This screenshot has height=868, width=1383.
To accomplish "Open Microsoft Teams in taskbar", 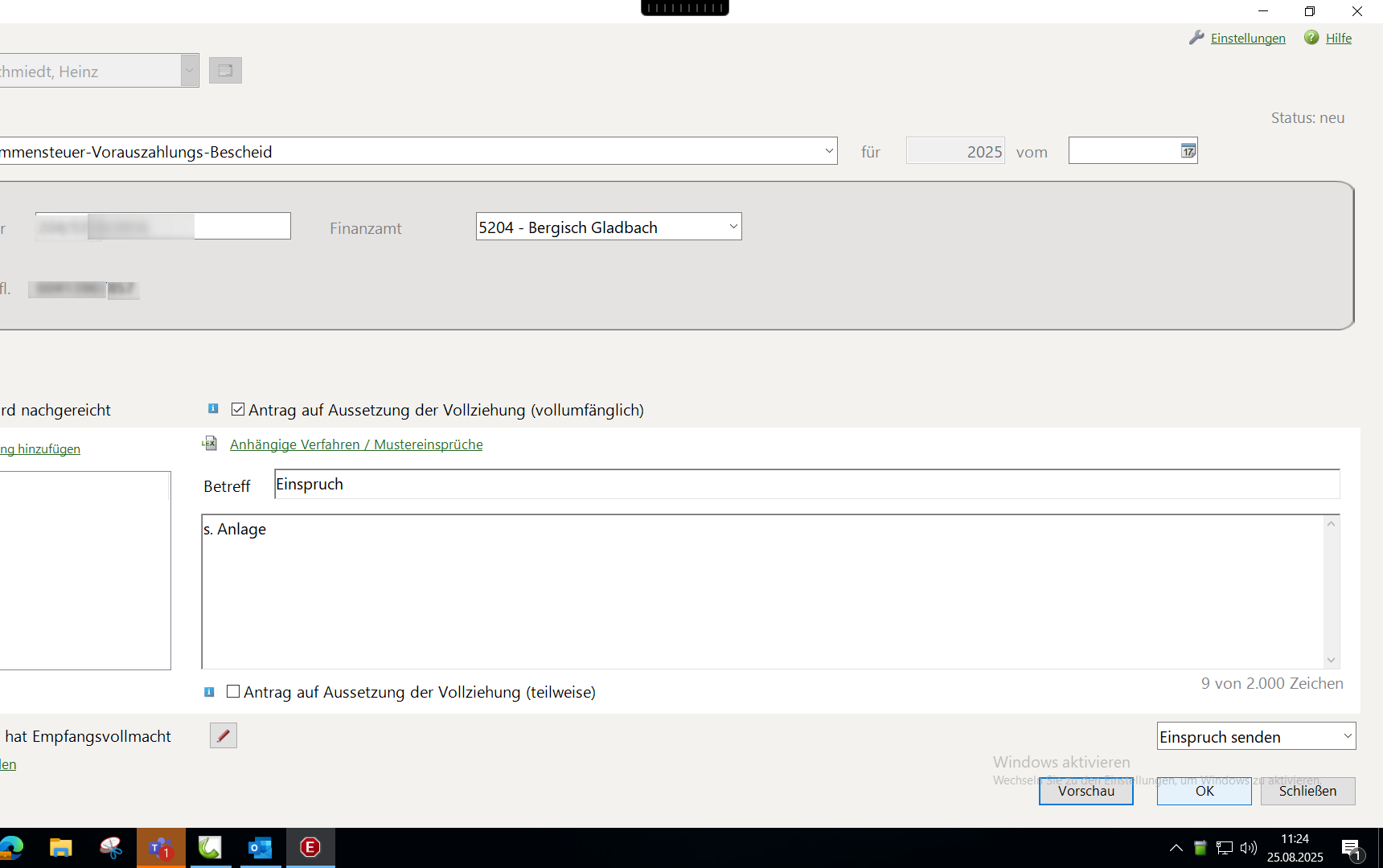I will pos(161,847).
